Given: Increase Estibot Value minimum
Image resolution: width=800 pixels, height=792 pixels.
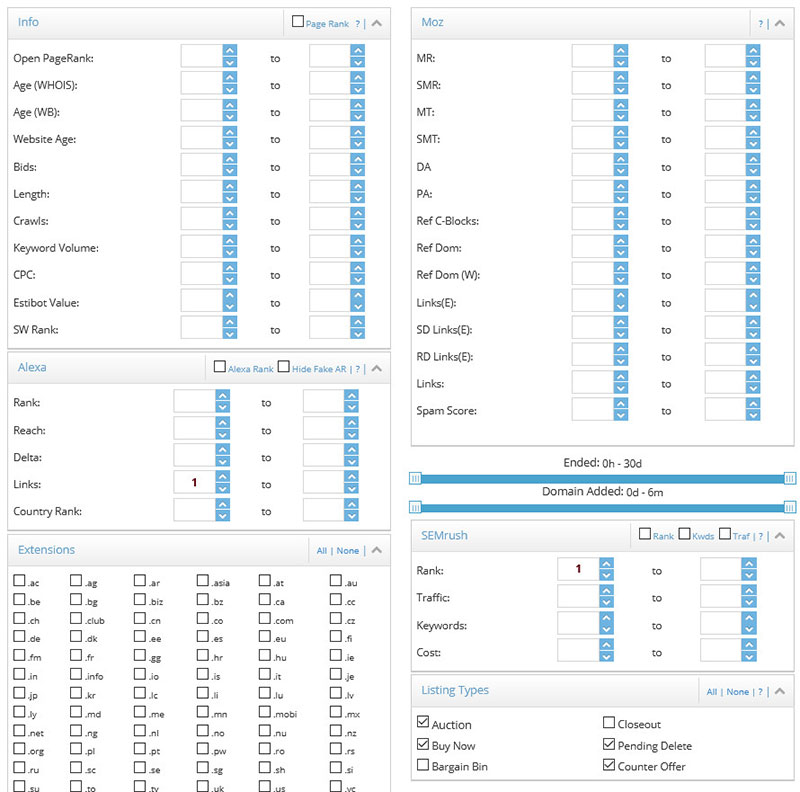Looking at the screenshot, I should click(x=230, y=294).
